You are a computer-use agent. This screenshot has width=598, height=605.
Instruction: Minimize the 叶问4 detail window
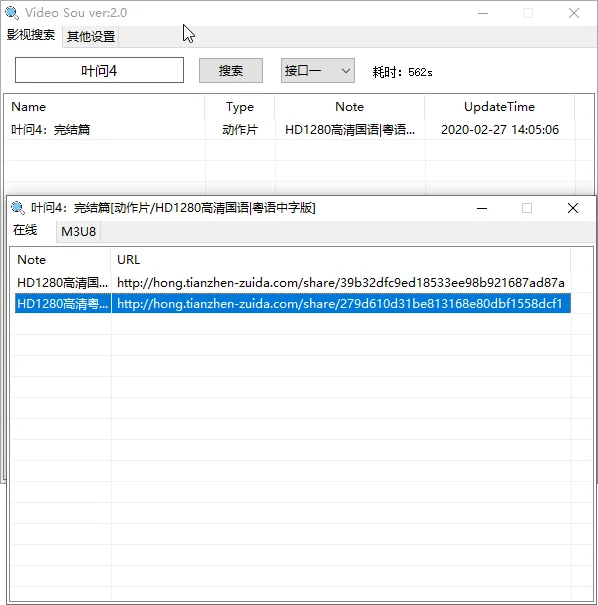coord(482,208)
